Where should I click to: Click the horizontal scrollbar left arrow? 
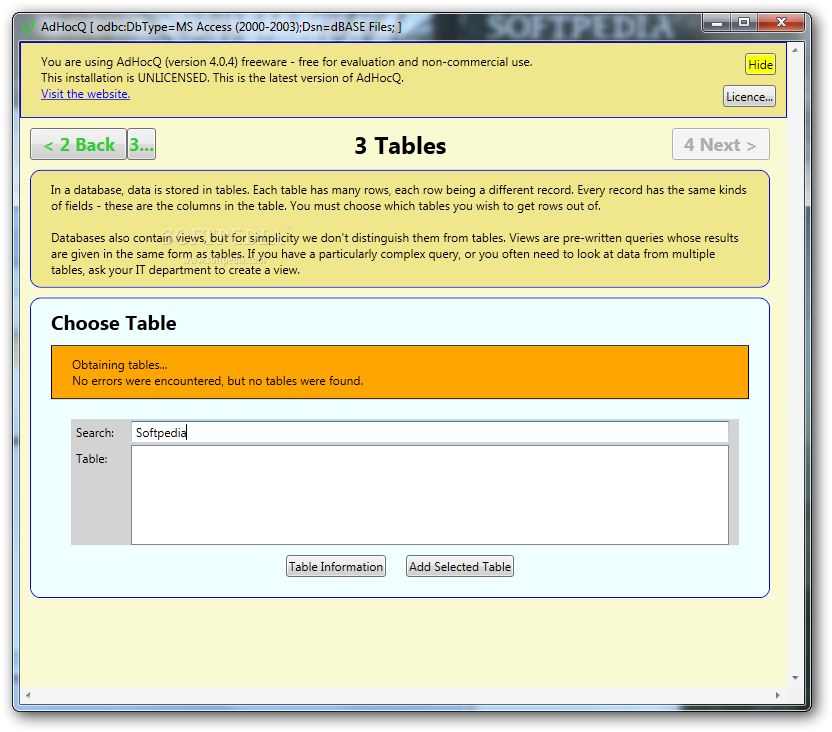point(28,695)
